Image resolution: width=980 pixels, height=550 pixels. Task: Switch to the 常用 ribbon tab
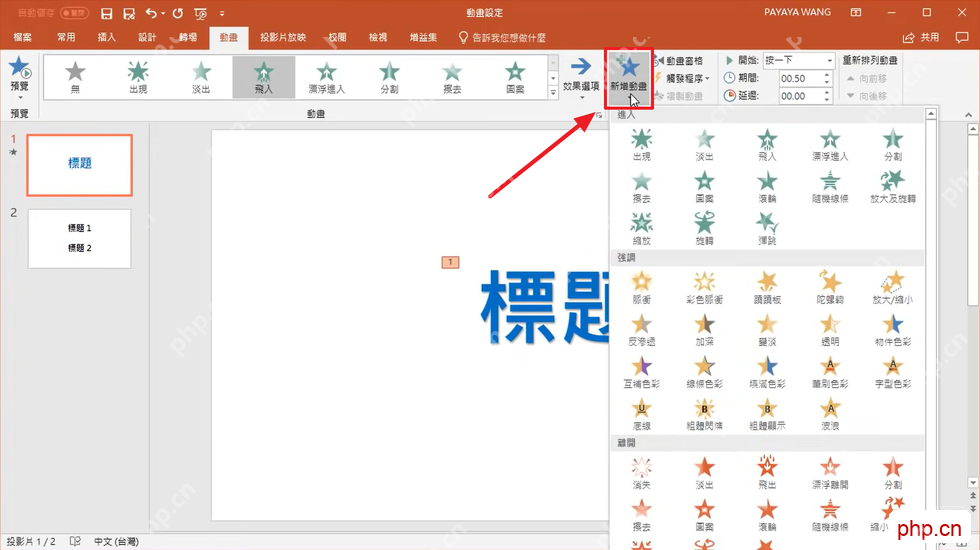66,38
